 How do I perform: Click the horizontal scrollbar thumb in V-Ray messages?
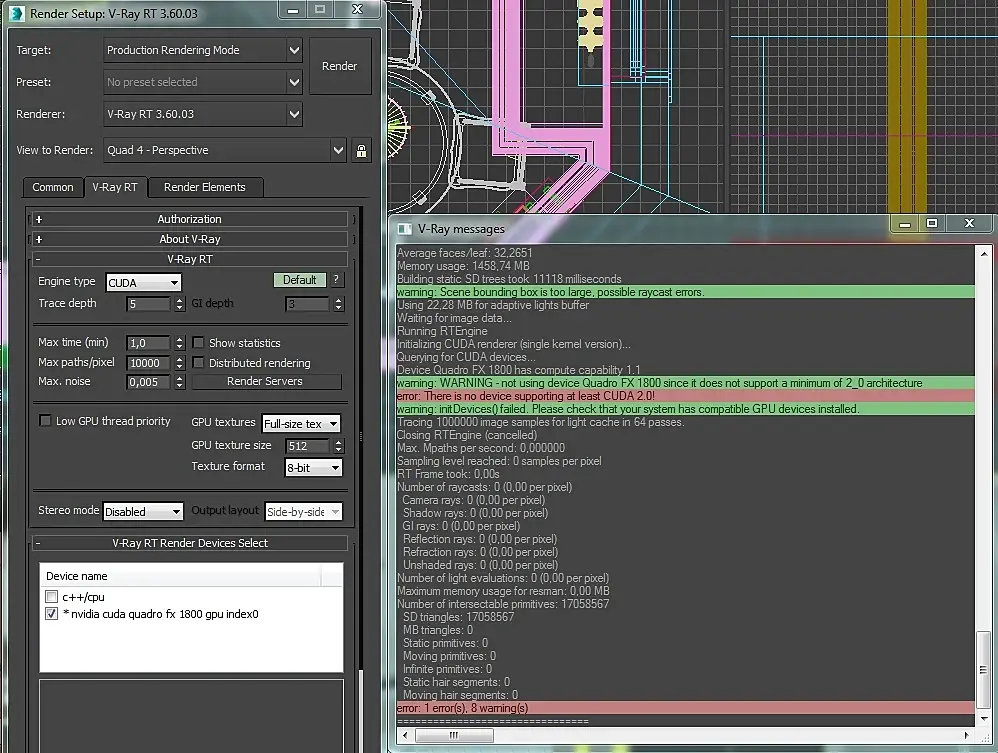tap(454, 735)
